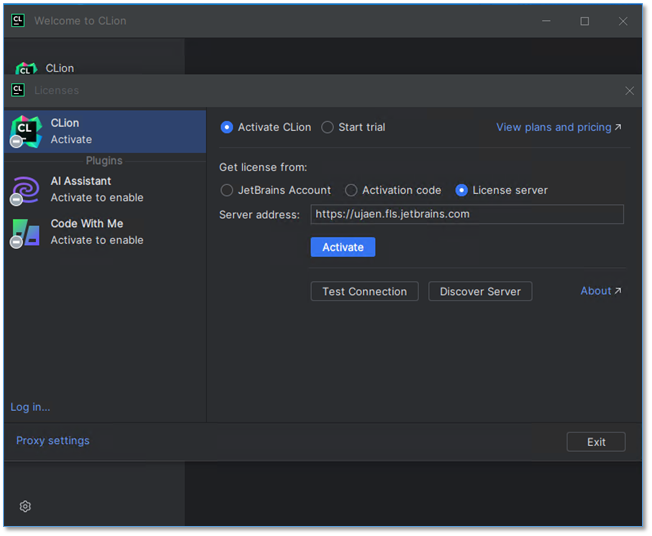Click the Server address input field

click(467, 214)
